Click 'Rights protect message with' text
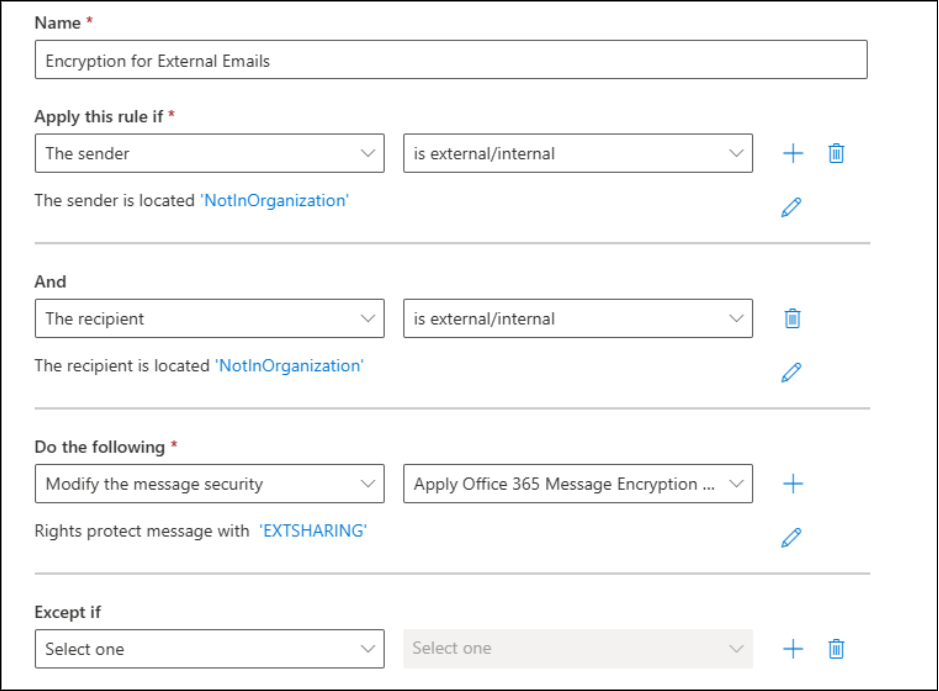Viewport: 939px width, 691px height. 141,531
